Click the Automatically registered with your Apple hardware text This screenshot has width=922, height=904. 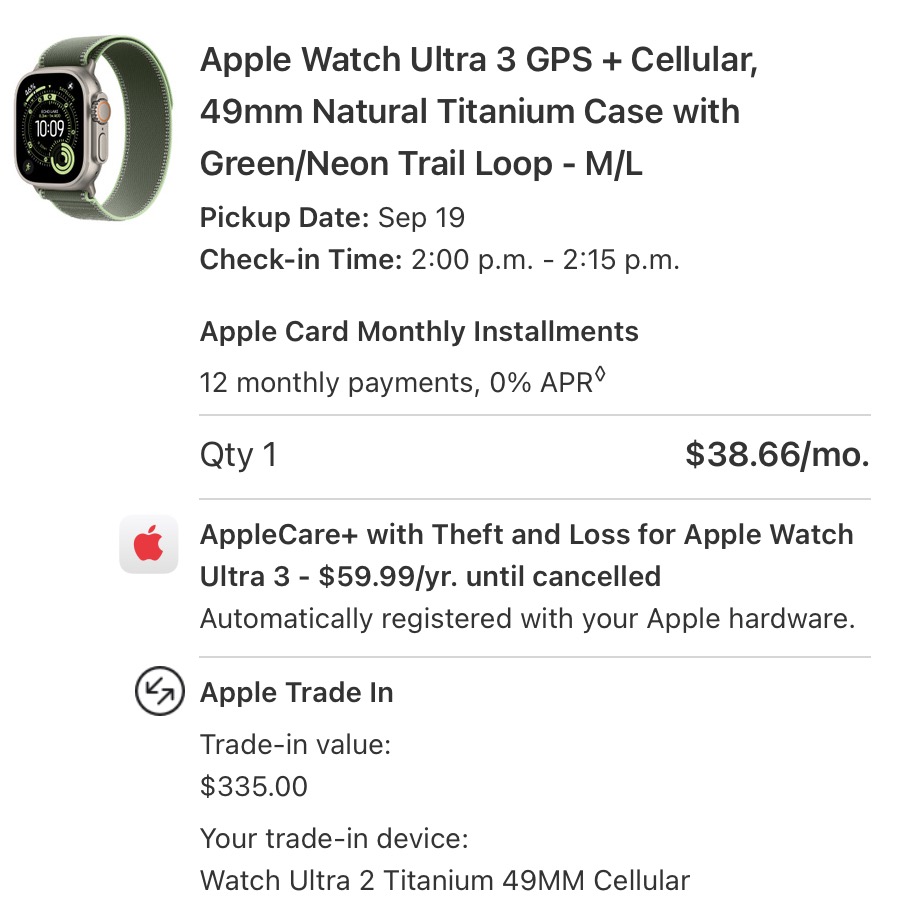coord(527,618)
